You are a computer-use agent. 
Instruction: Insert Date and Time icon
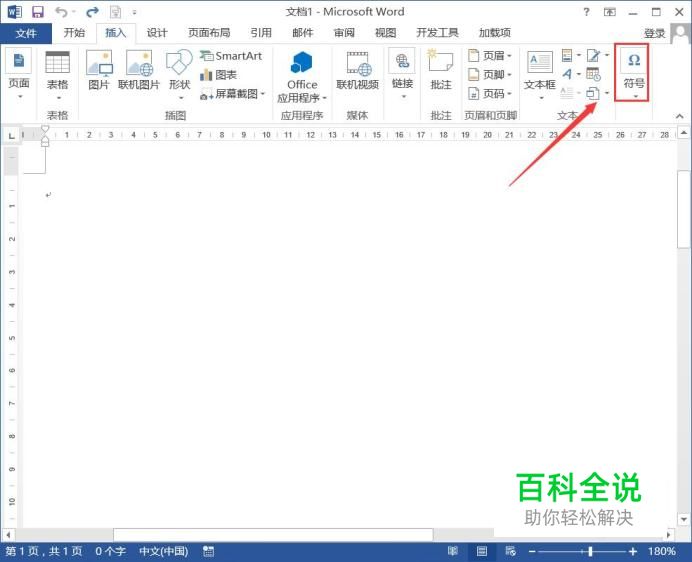593,74
